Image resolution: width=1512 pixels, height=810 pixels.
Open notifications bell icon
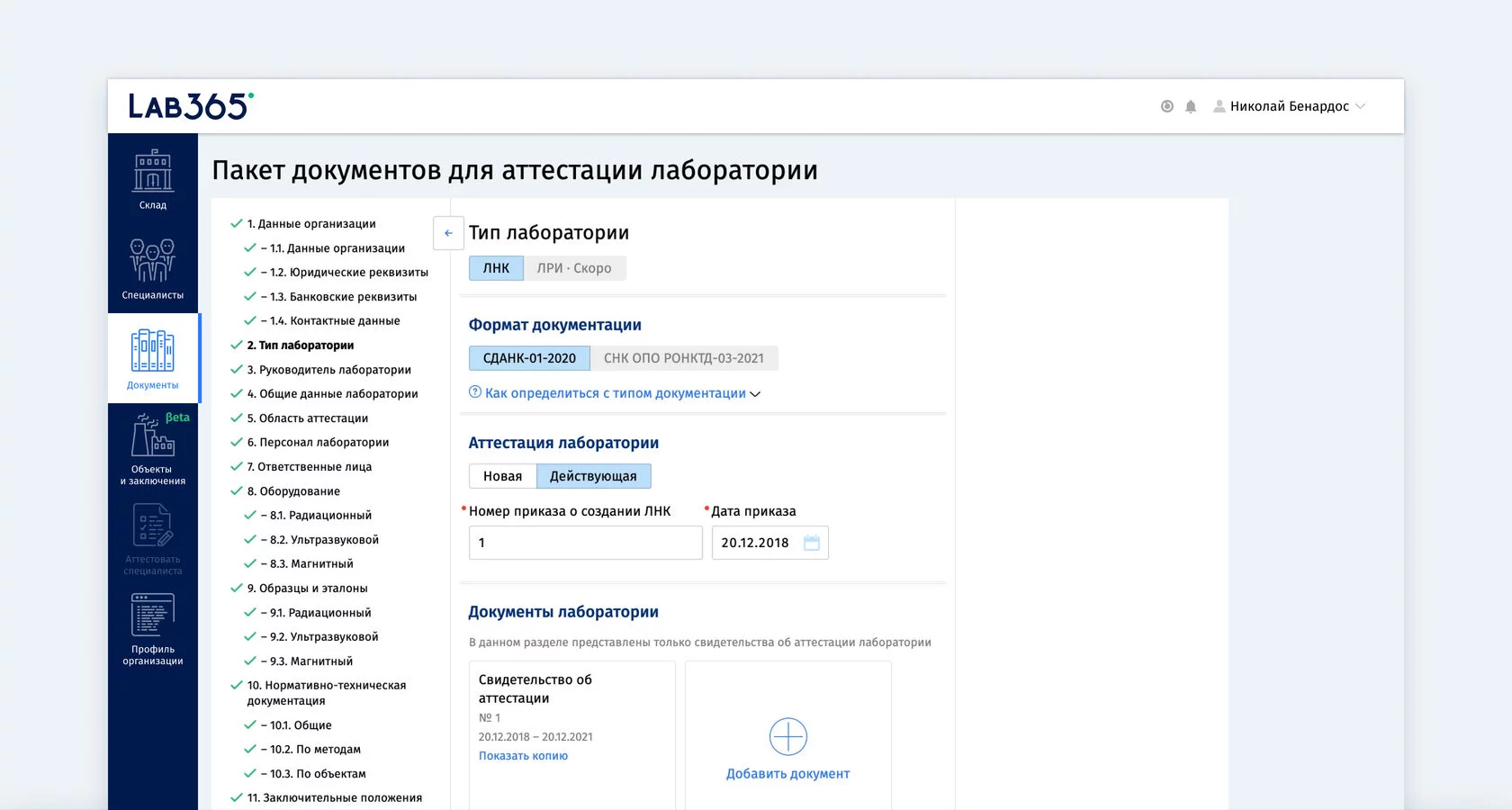pyautogui.click(x=1191, y=106)
